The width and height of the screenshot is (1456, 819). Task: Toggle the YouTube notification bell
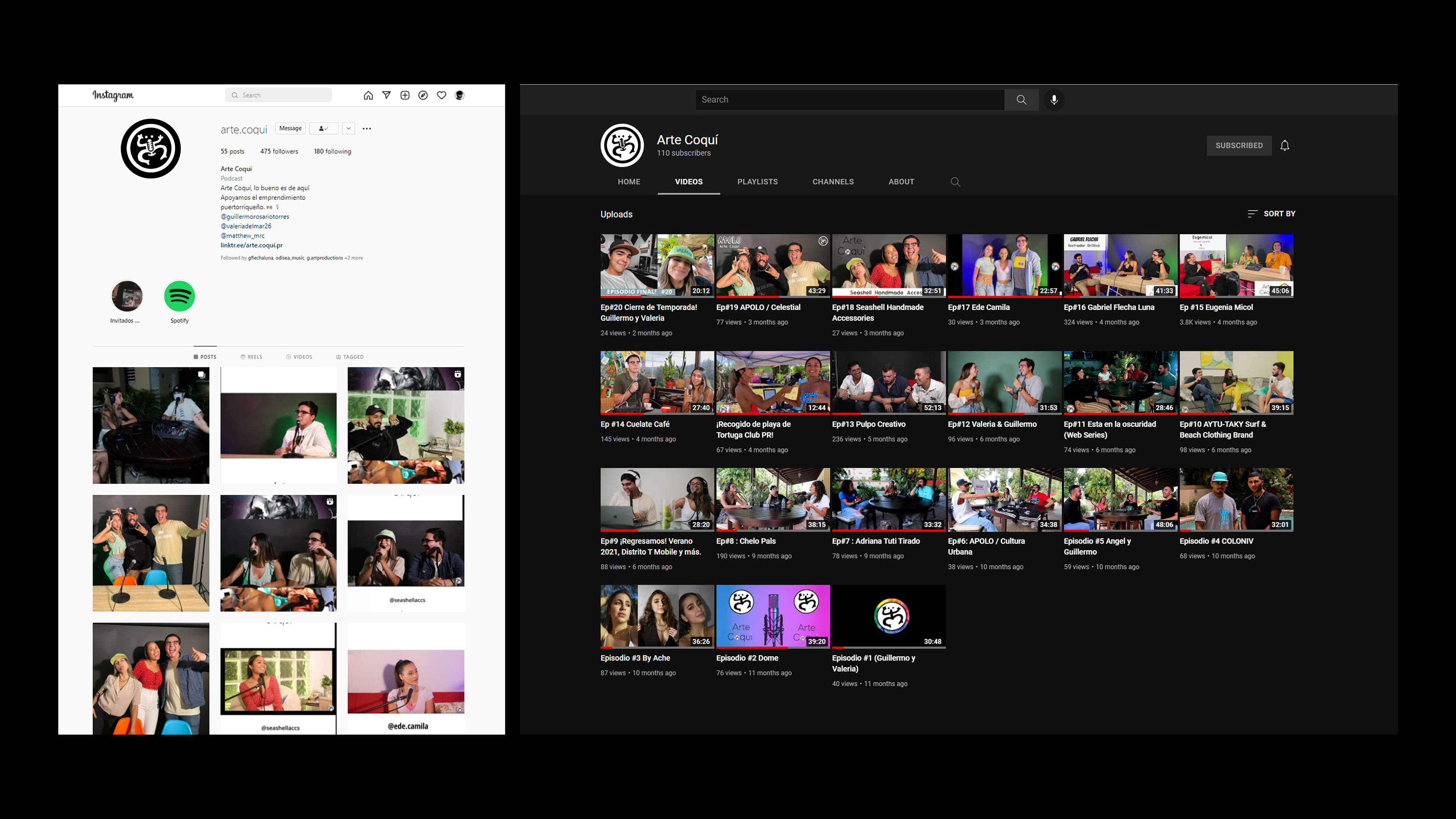(x=1284, y=146)
